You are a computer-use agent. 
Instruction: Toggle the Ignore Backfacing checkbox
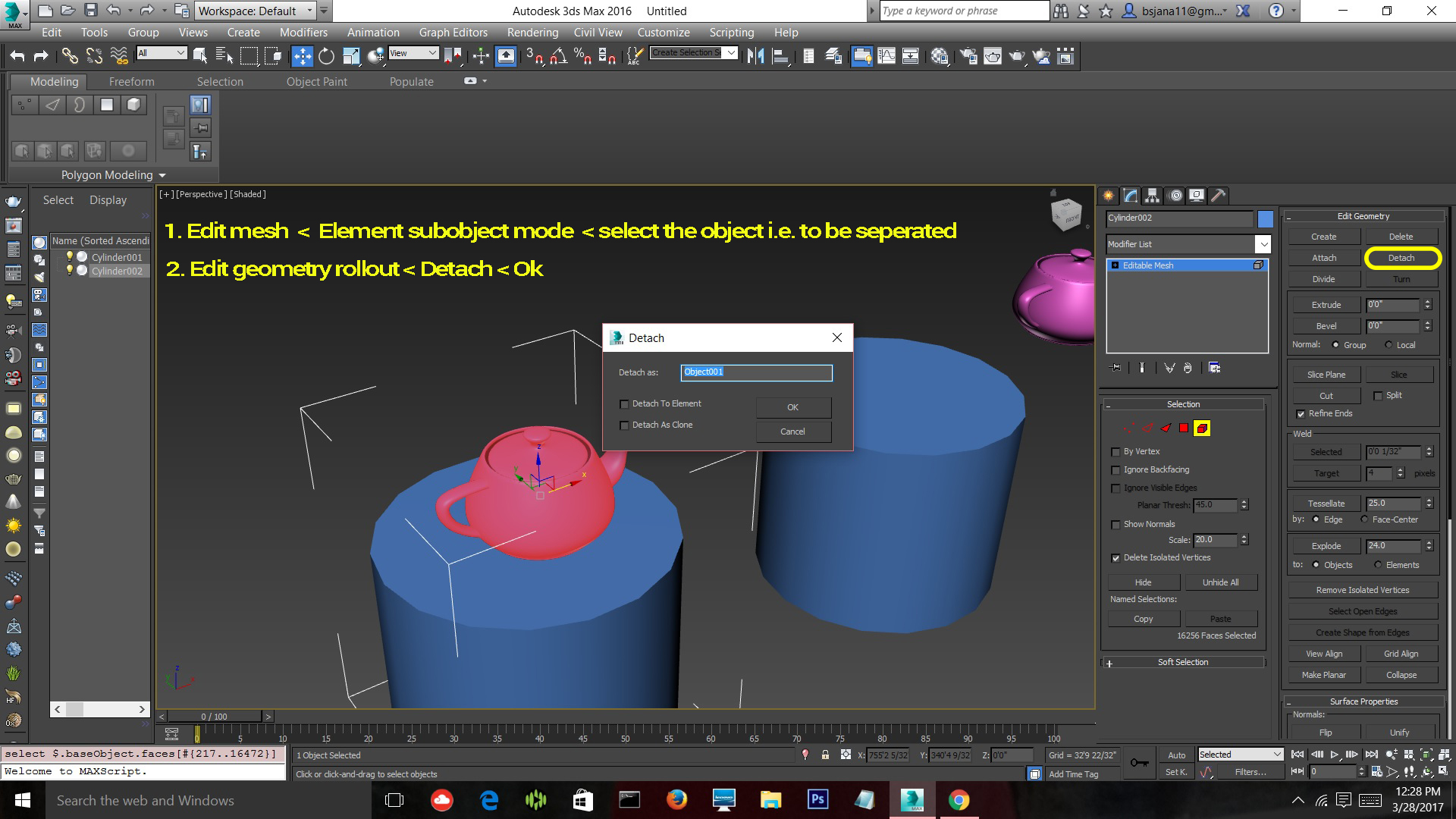tap(1117, 469)
